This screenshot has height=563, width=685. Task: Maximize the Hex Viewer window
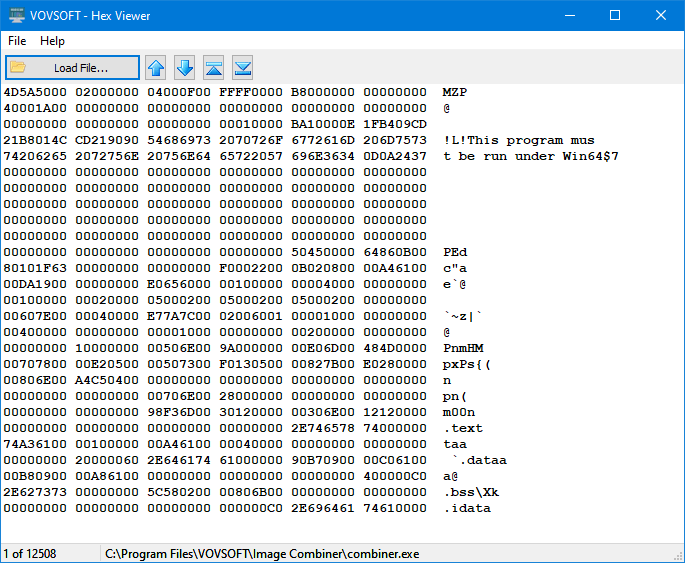click(x=615, y=15)
